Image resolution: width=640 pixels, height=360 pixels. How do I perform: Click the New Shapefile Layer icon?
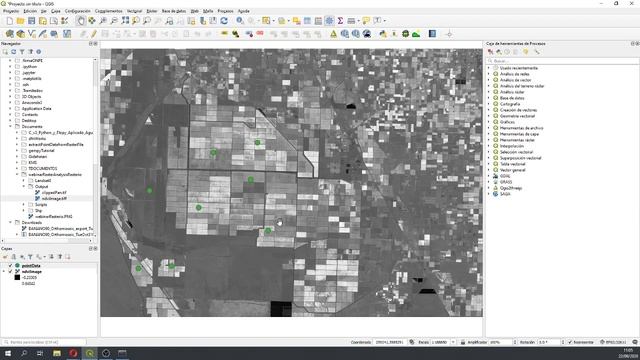(32, 34)
